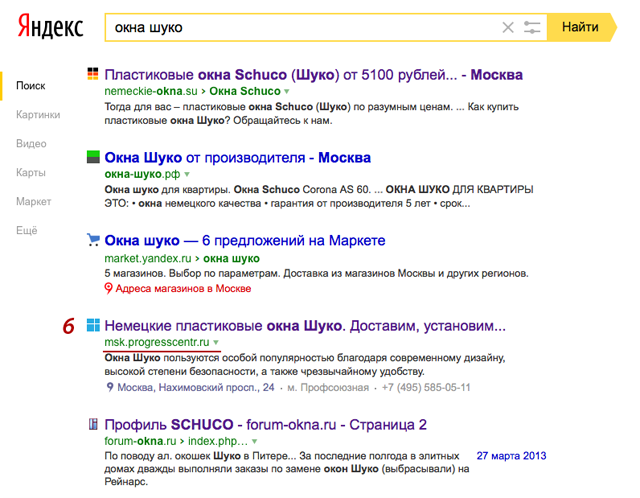This screenshot has width=640, height=498.
Task: Click the окна-шуко.рф green URL
Action: (142, 174)
